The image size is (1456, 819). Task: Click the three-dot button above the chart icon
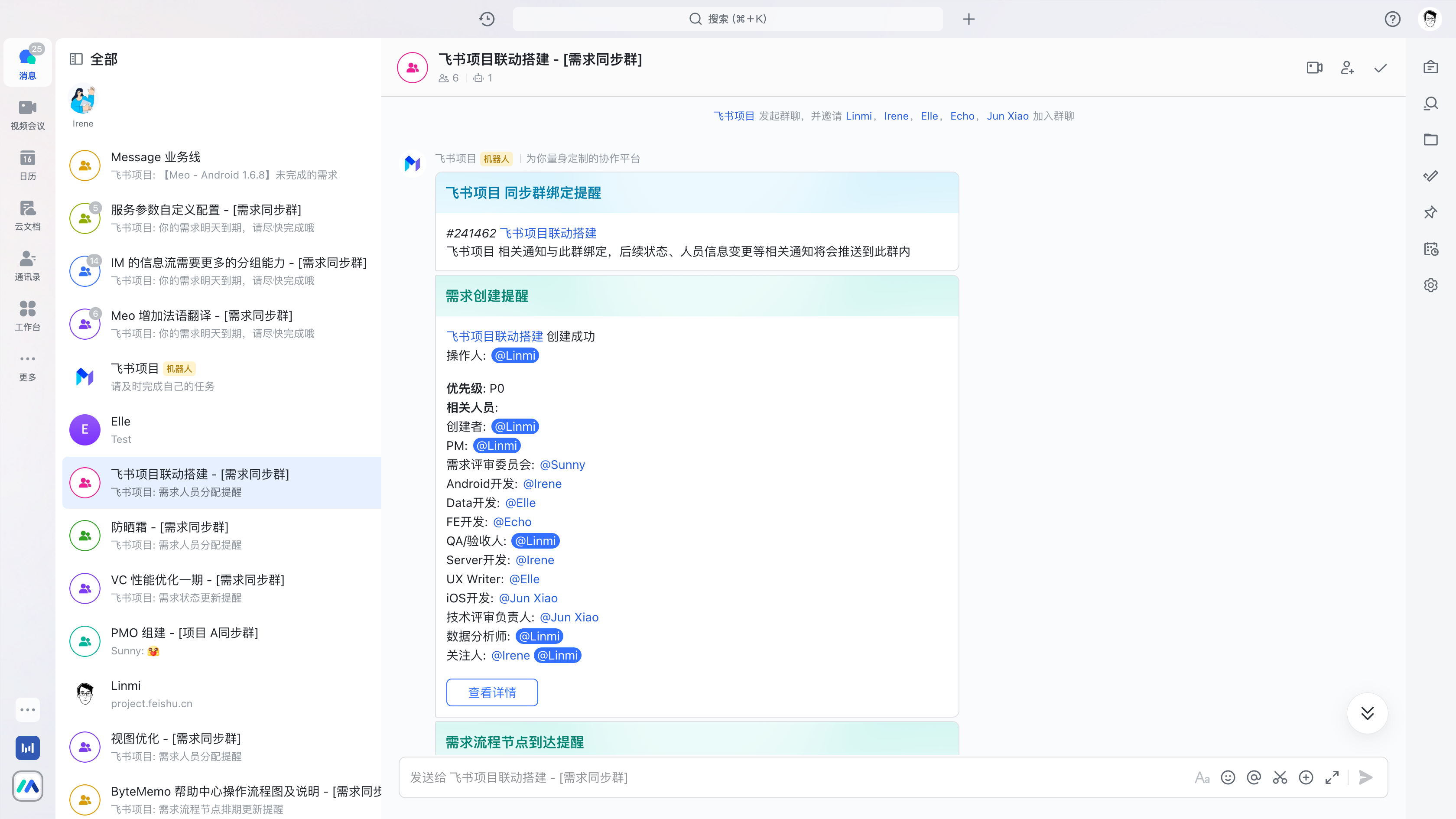pyautogui.click(x=28, y=709)
